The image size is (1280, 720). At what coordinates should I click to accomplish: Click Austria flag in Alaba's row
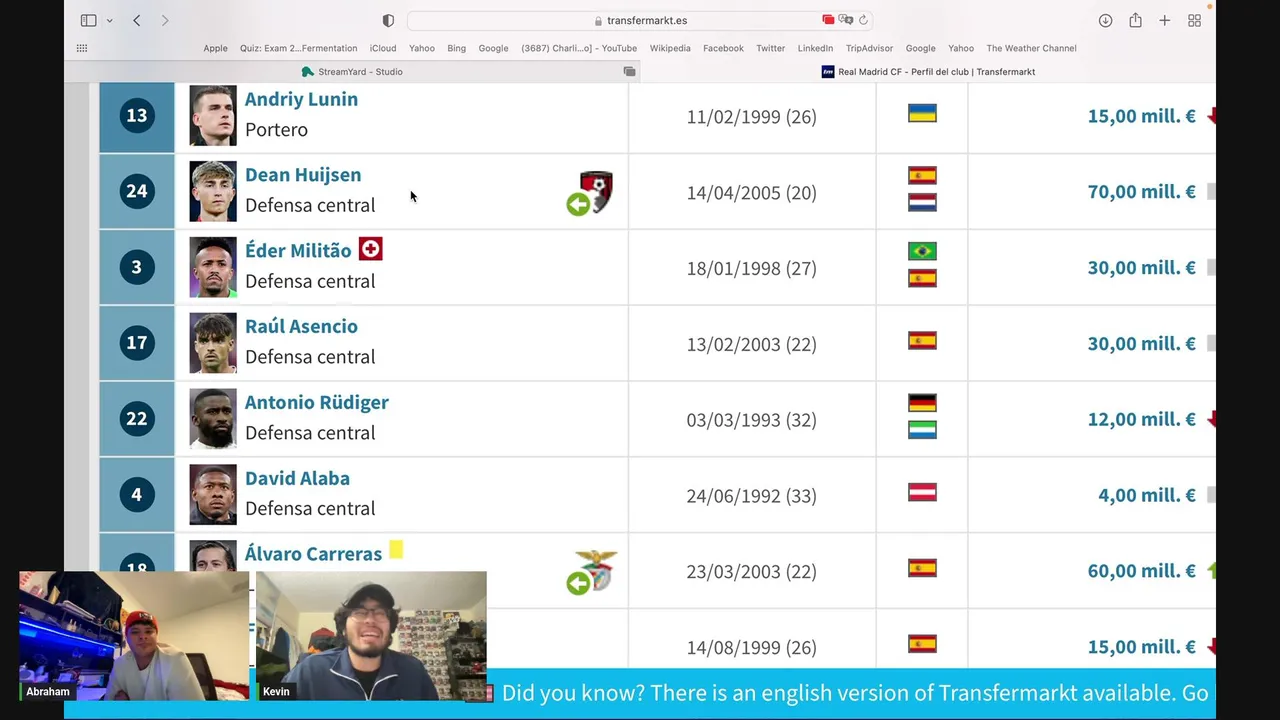[x=922, y=492]
